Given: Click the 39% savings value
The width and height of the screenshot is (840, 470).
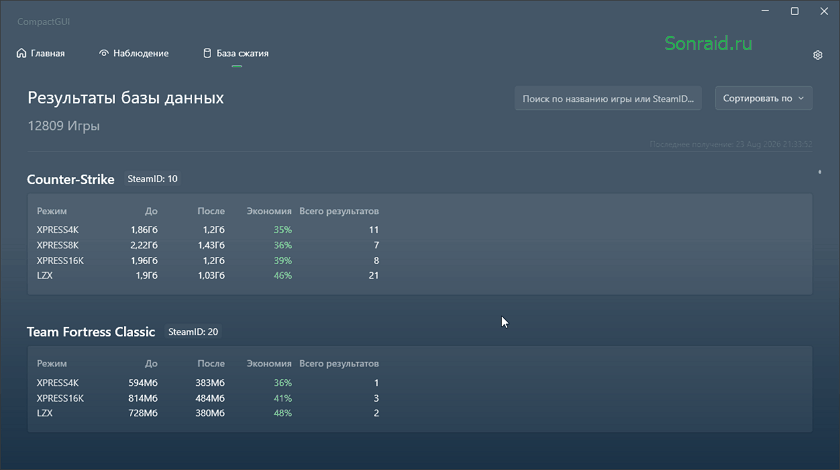Looking at the screenshot, I should pos(283,260).
